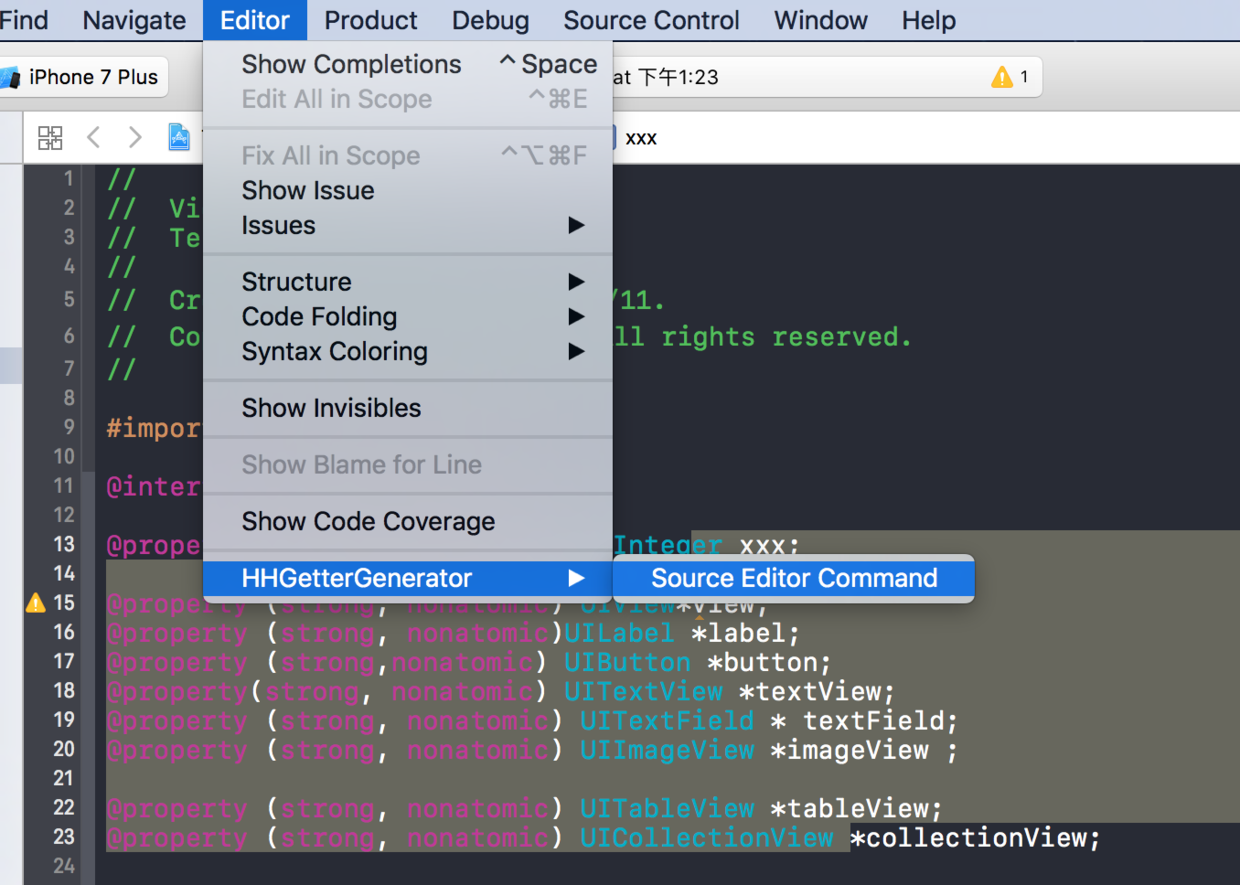Image resolution: width=1240 pixels, height=885 pixels.
Task: Expand the Issues submenu
Action: click(408, 225)
